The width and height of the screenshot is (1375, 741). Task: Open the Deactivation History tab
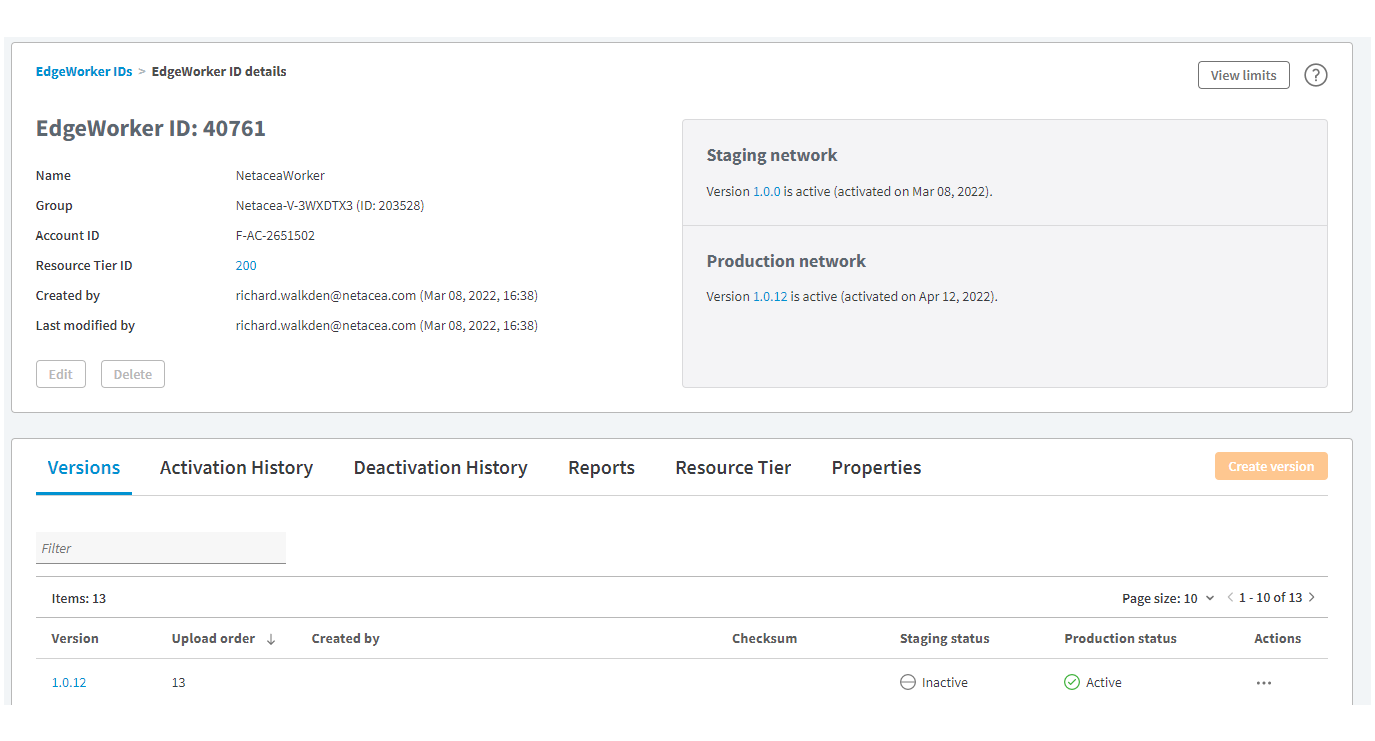coord(440,468)
